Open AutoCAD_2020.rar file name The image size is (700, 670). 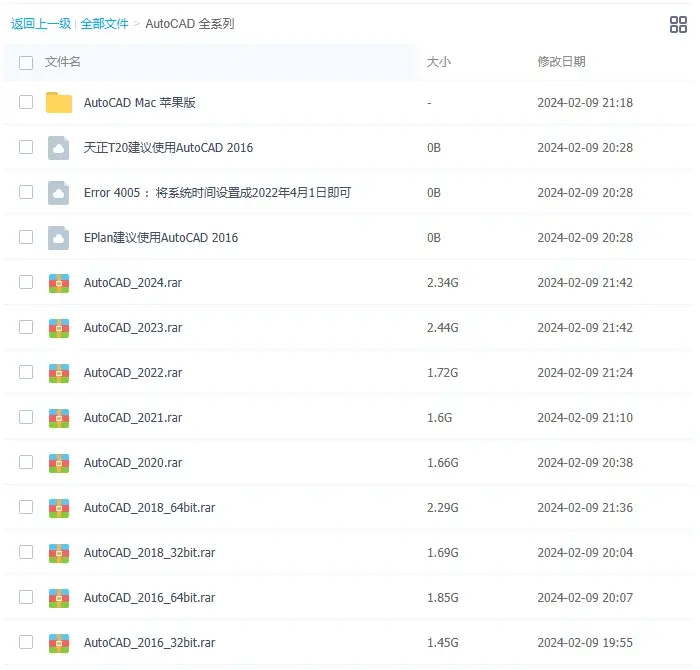coord(133,463)
